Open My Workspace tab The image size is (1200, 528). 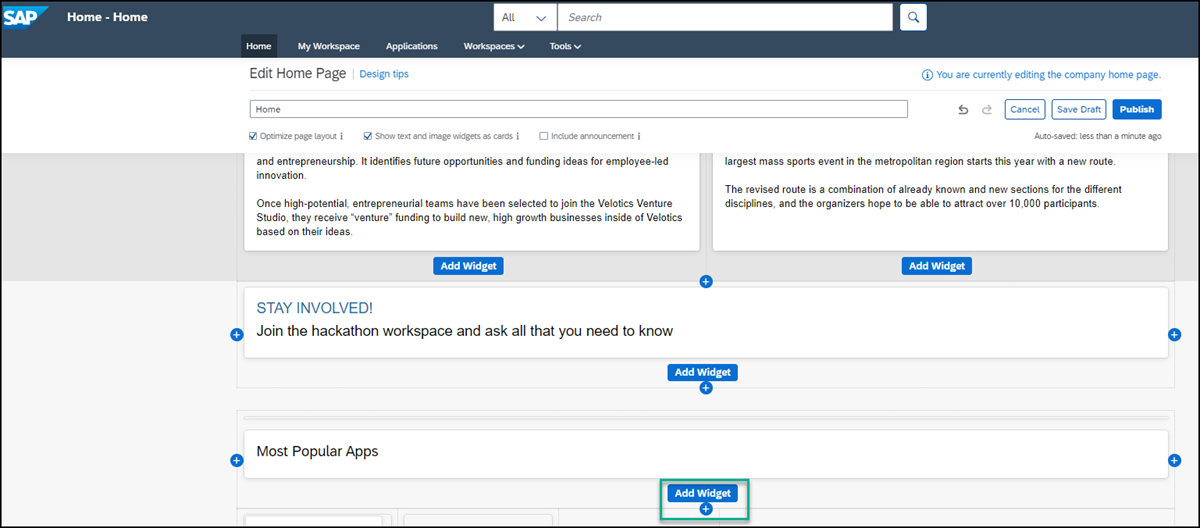(x=329, y=46)
